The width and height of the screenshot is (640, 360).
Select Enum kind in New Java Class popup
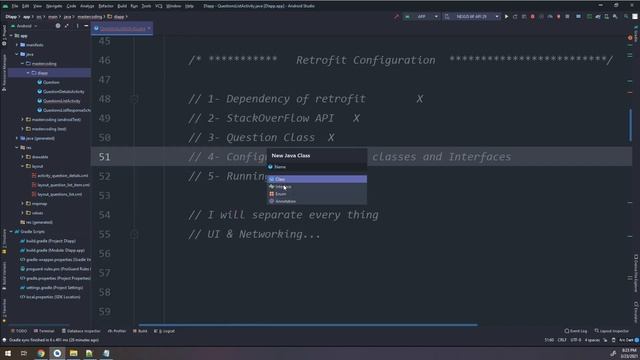click(317, 194)
